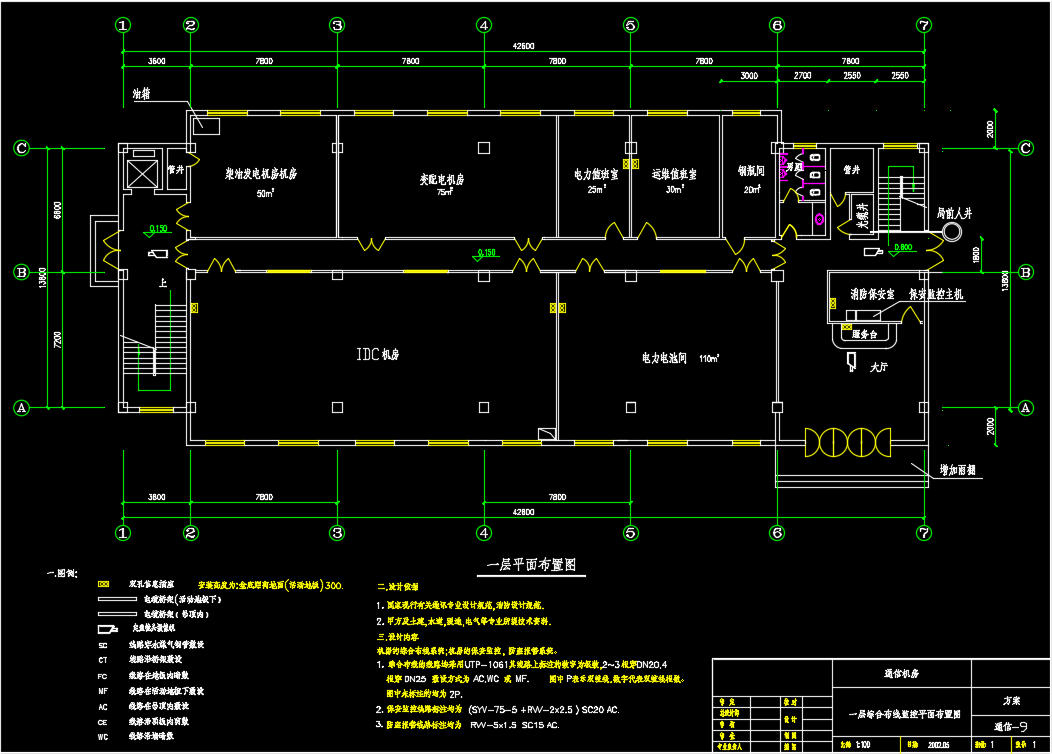Select grid bubble 4 in the top axis row
Viewport: 1052px width, 754px height.
484,25
